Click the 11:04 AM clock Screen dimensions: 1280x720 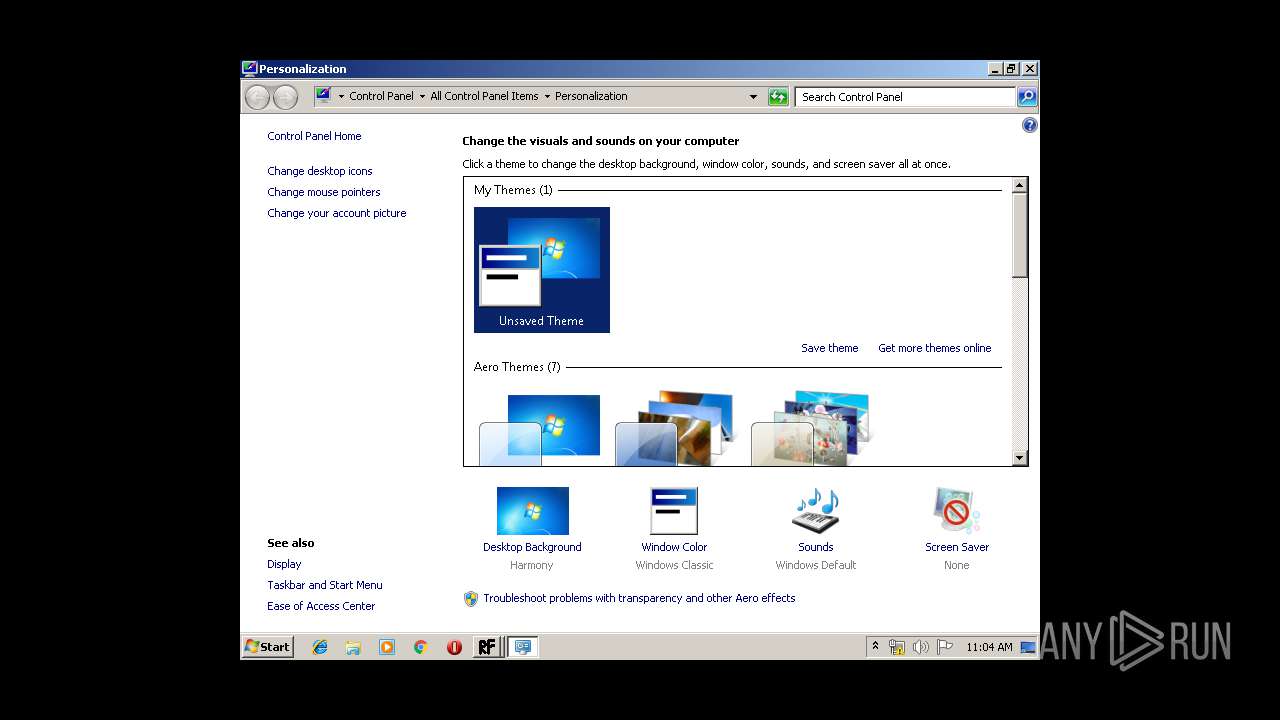tap(989, 647)
